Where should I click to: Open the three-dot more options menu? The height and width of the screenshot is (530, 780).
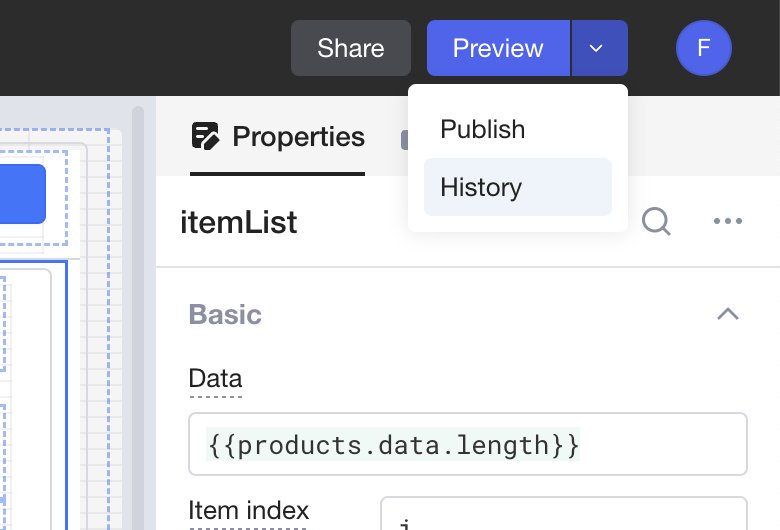coord(728,221)
